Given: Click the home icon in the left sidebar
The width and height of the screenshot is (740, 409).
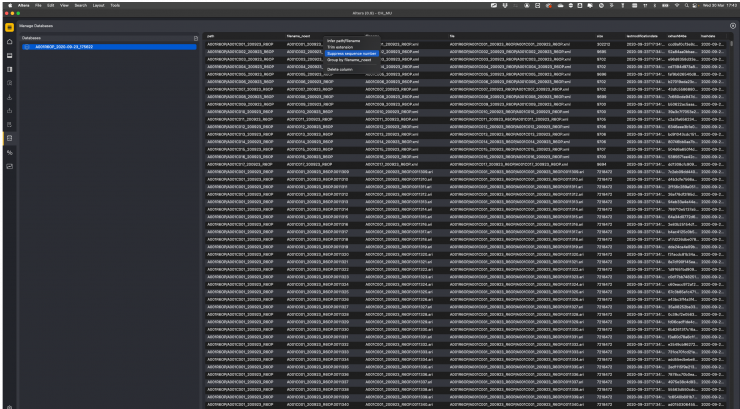Looking at the screenshot, I should tap(9, 41).
